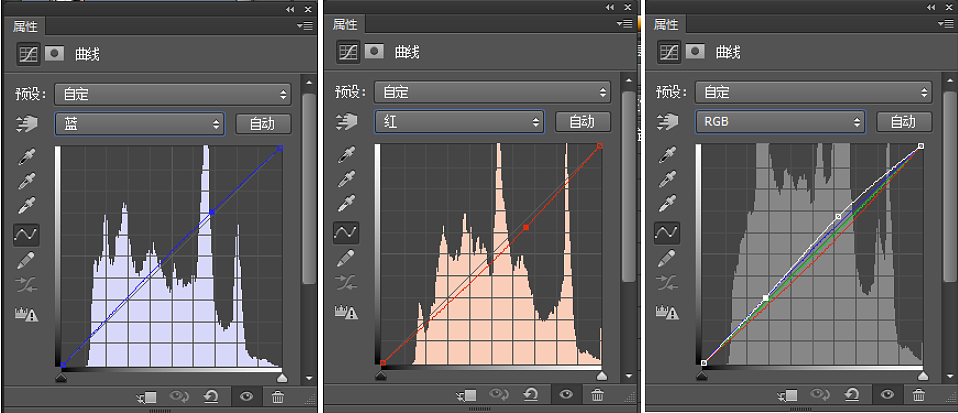Viewport: 958px width, 413px height.
Task: Click the smooth curve icon in the Blue panel
Action: point(26,284)
